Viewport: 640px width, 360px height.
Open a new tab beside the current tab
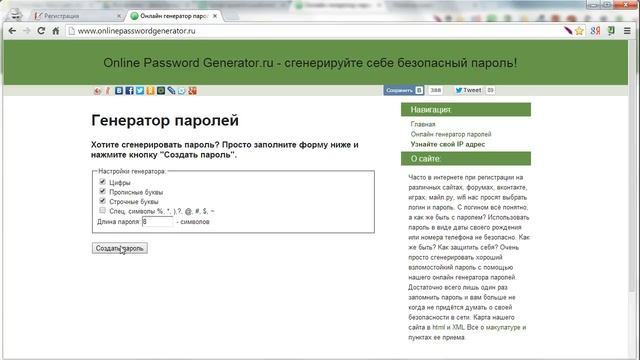pos(231,16)
